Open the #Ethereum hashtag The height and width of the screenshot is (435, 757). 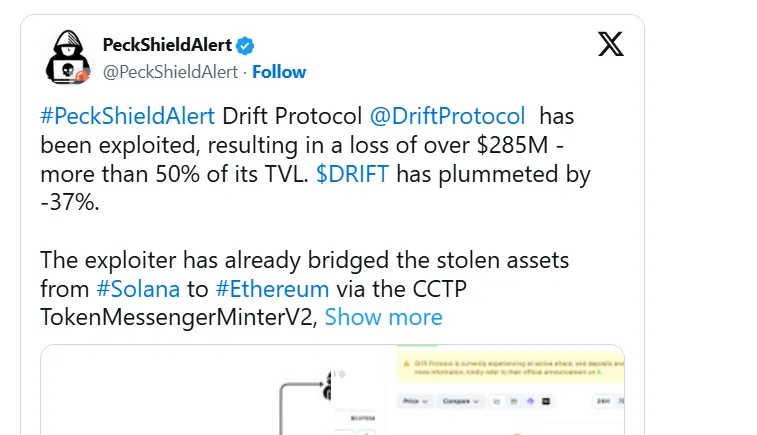click(x=272, y=289)
